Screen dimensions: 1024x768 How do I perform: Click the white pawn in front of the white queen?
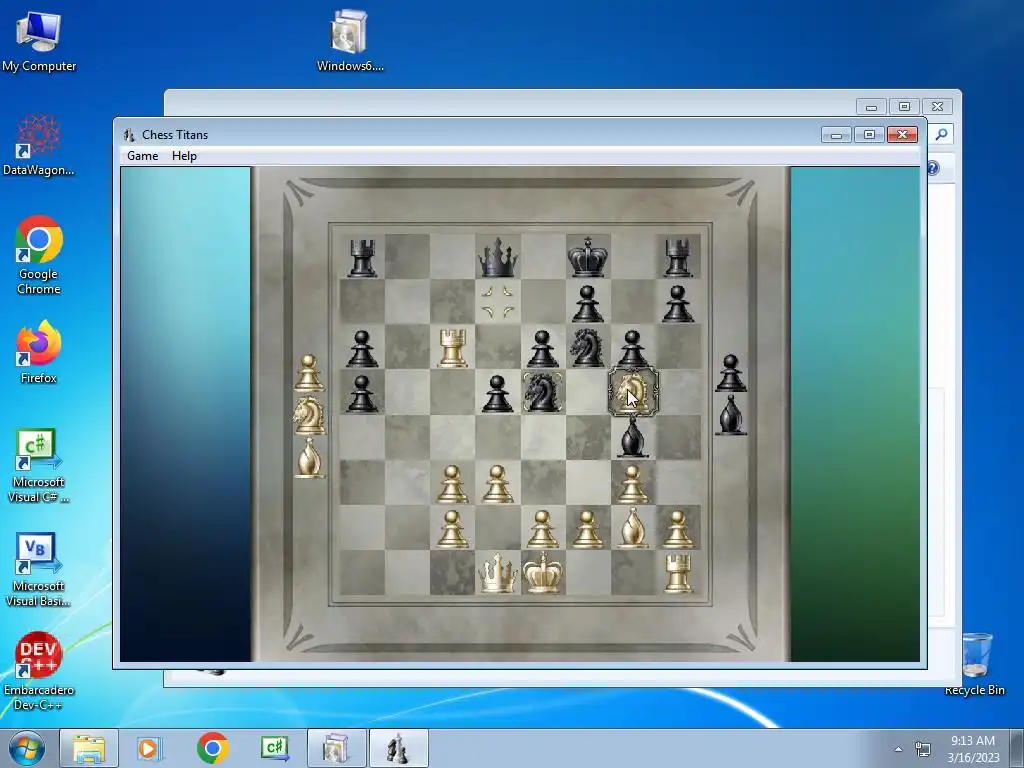click(x=498, y=483)
